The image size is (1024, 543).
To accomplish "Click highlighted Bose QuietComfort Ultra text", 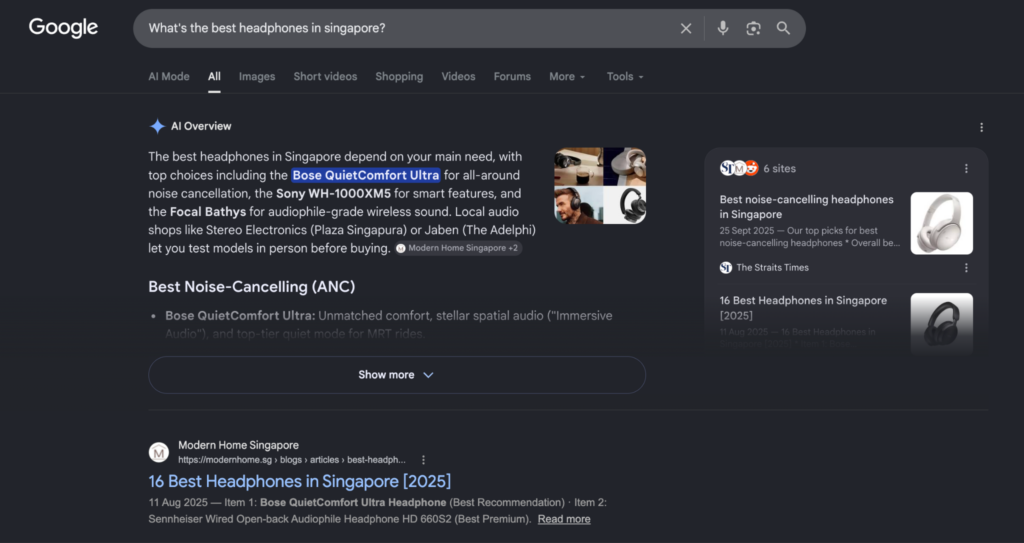I will tap(366, 175).
